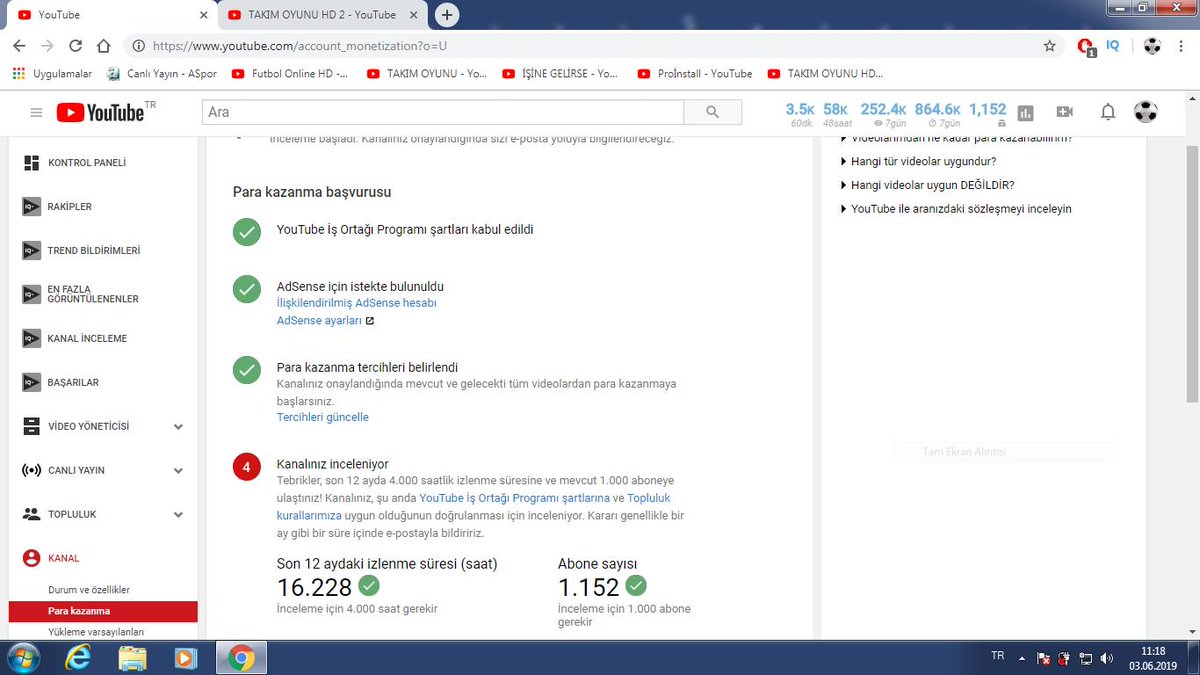Click Tercihleri güncelle link
This screenshot has width=1200, height=675.
point(322,417)
